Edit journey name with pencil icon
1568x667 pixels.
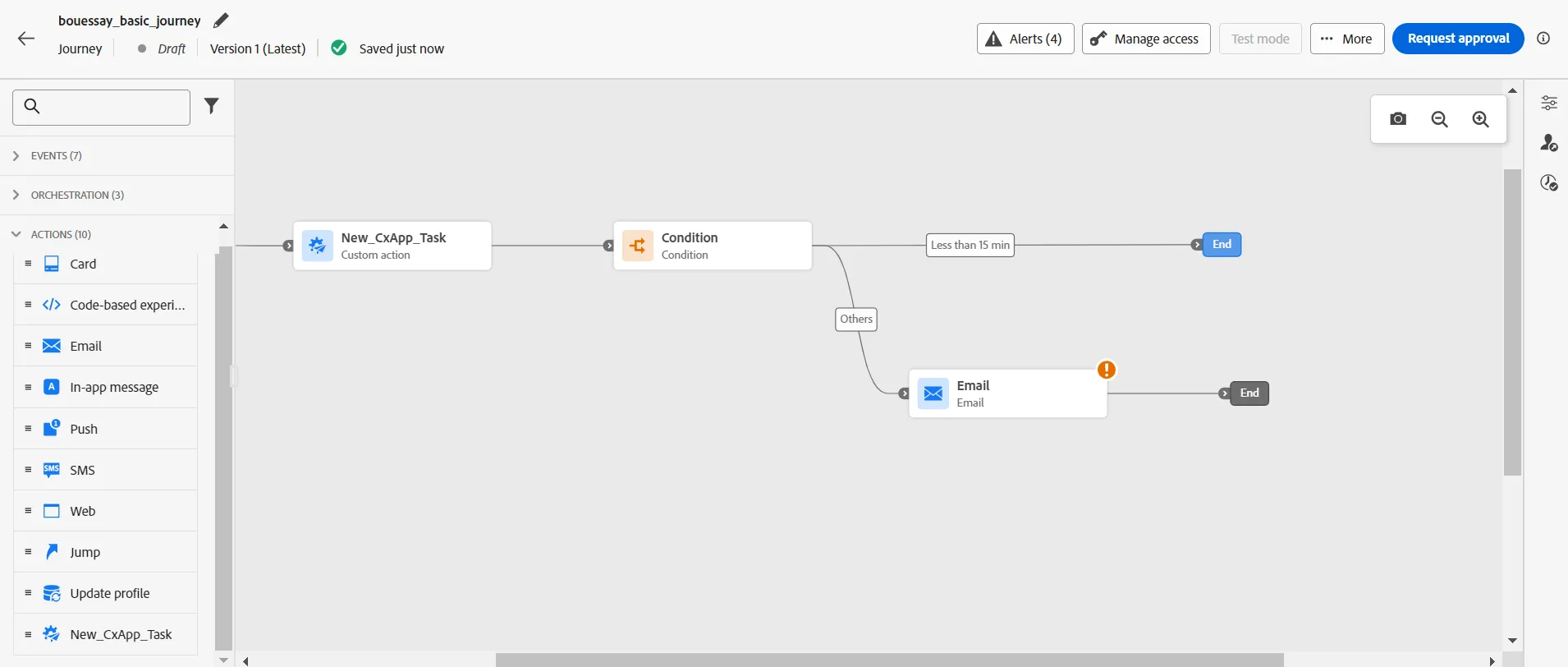[x=221, y=21]
